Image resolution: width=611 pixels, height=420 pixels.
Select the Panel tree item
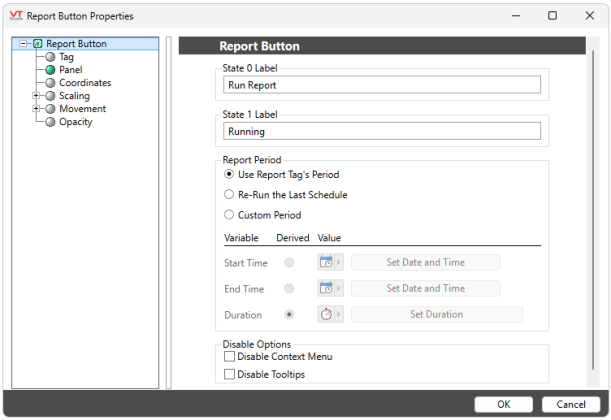(x=71, y=70)
